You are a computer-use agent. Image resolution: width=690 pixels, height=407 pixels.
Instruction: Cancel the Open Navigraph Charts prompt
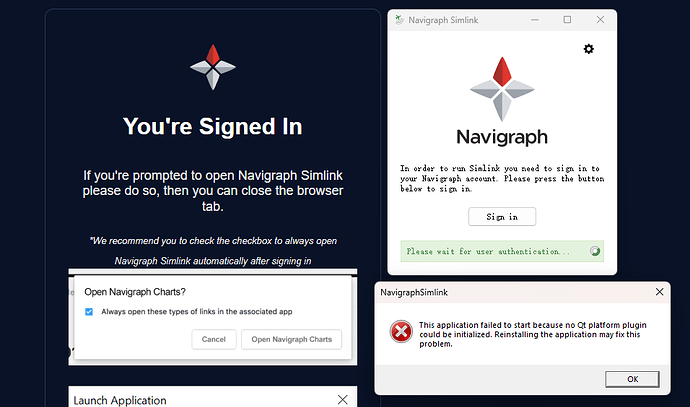[x=214, y=339]
